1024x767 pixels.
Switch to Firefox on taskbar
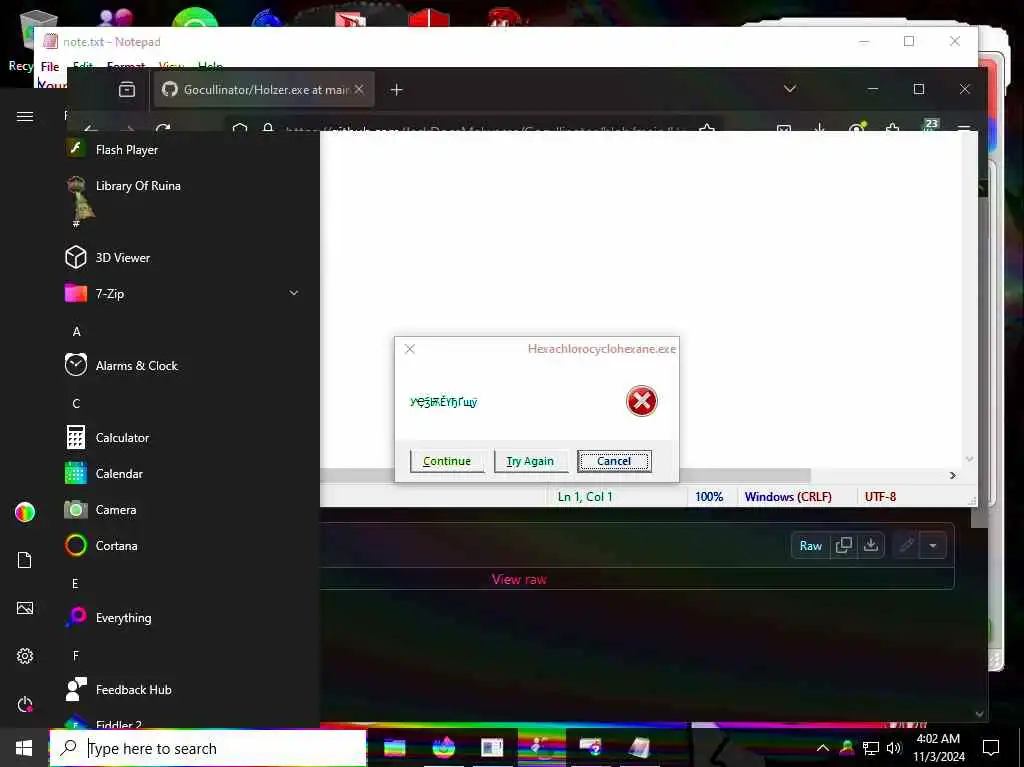[443, 748]
